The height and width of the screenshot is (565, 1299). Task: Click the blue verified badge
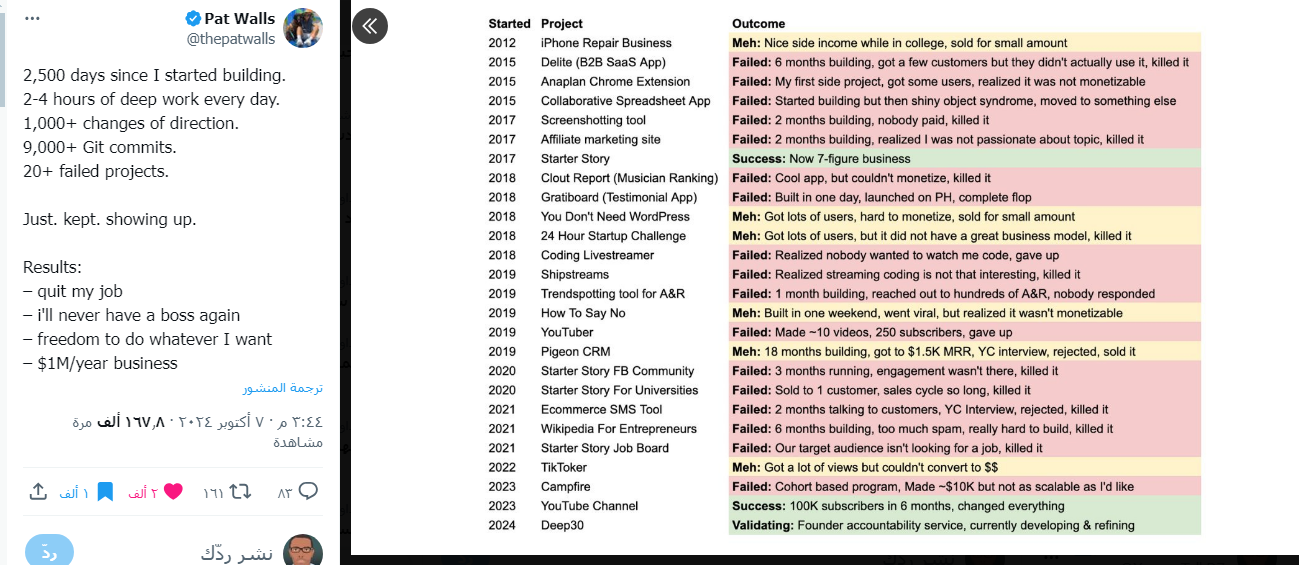tap(193, 19)
